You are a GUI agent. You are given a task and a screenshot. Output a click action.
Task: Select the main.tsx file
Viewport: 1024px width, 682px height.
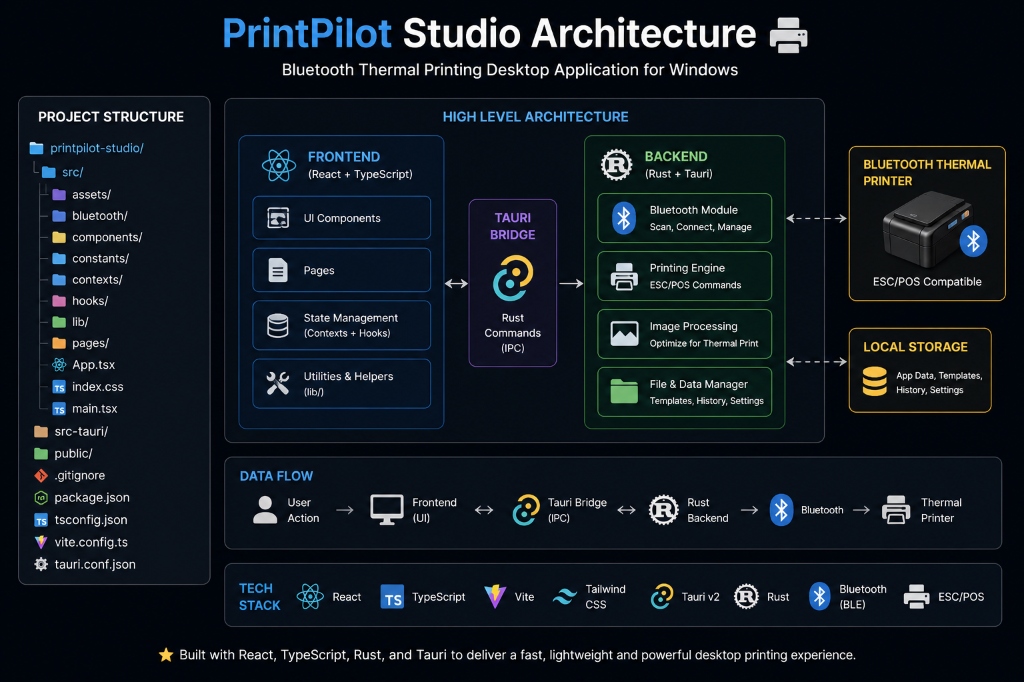(85, 409)
